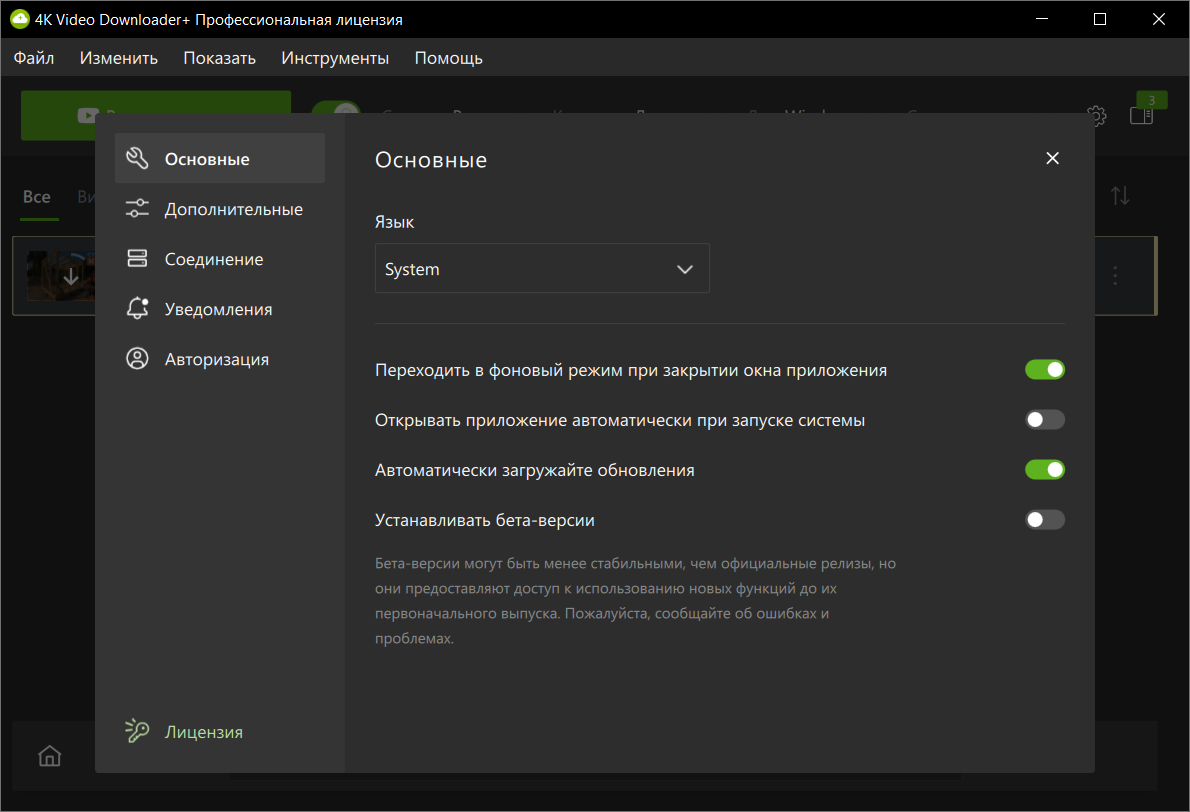Viewport: 1190px width, 812px height.
Task: Open the Инструменты menu
Action: click(335, 58)
